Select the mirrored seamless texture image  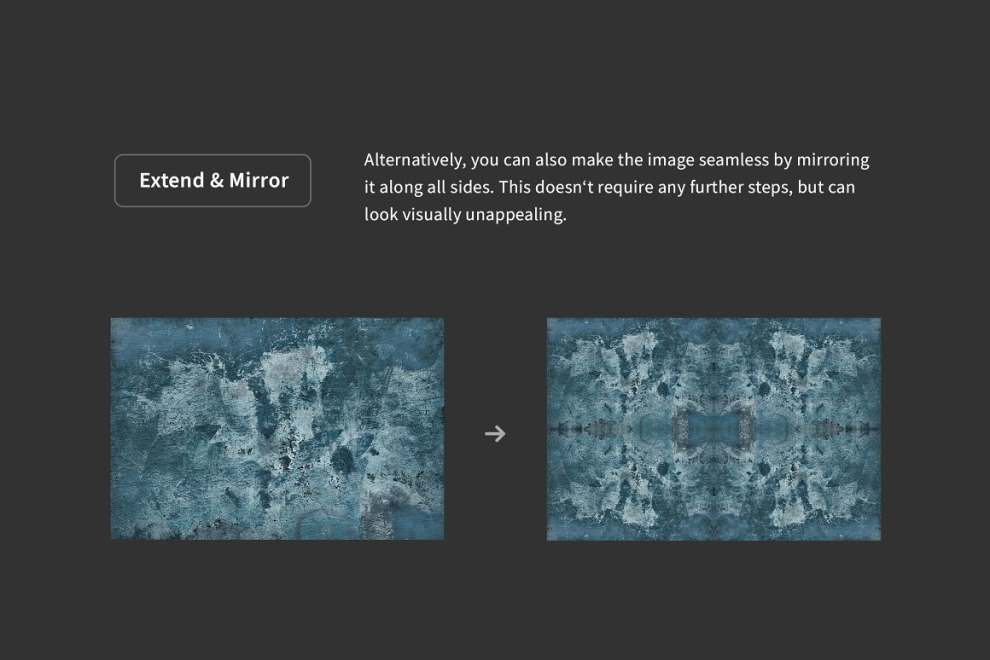pos(713,429)
